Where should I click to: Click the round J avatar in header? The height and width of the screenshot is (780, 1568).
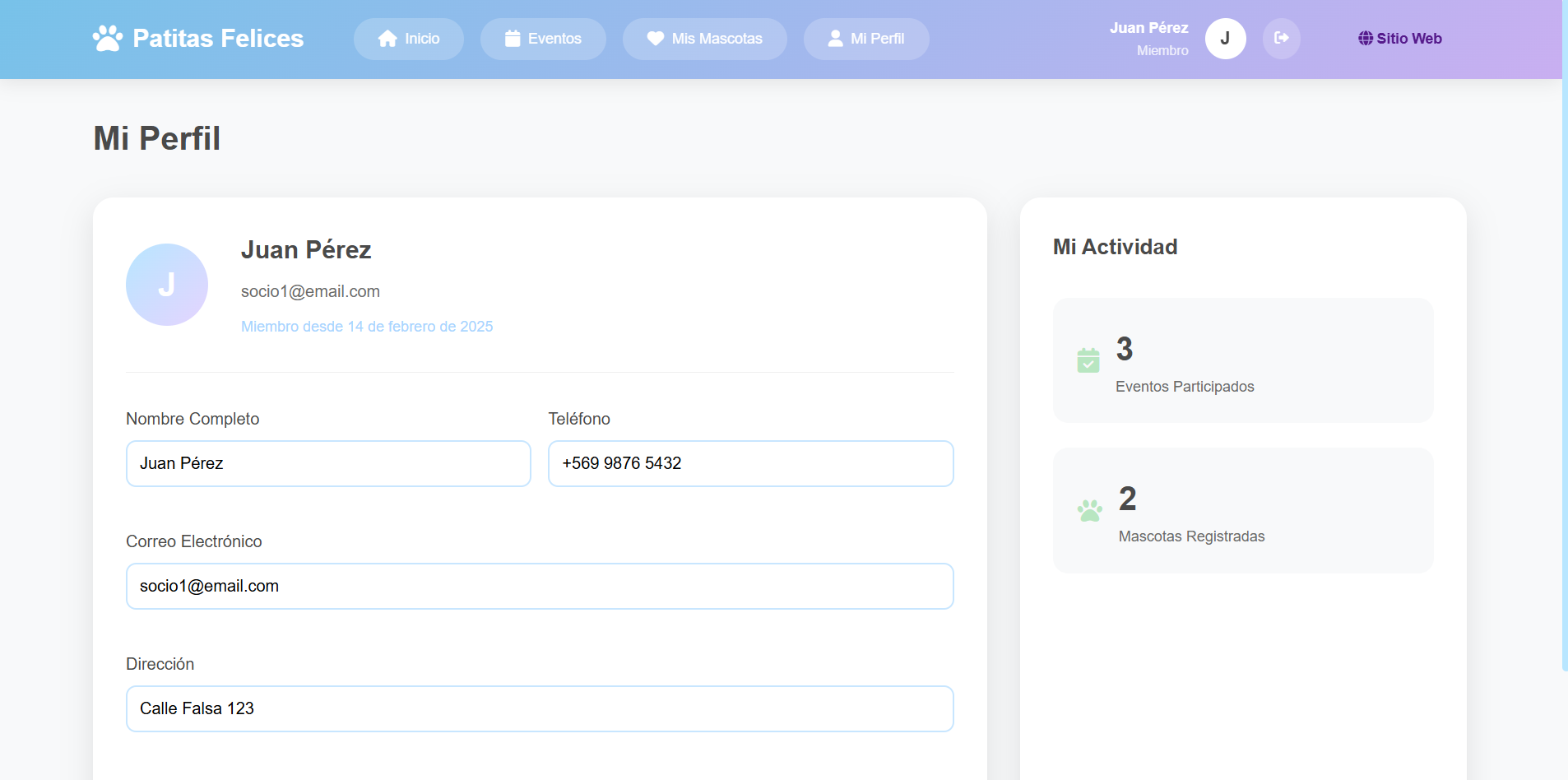1225,39
